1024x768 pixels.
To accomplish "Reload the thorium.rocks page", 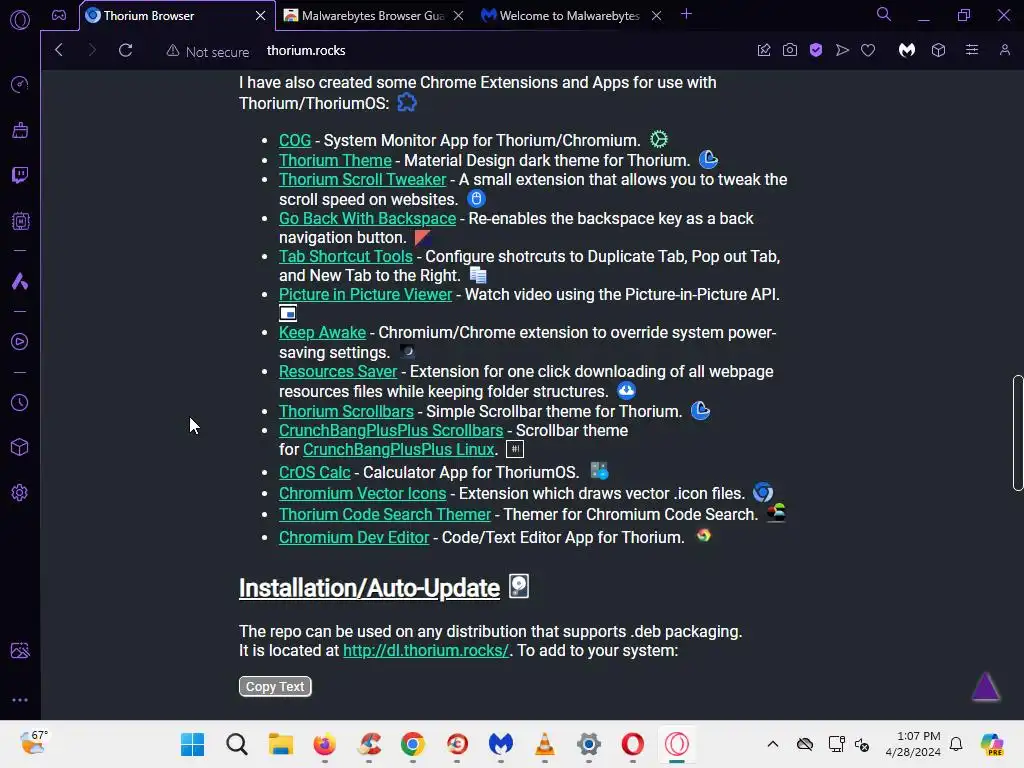I will (125, 50).
